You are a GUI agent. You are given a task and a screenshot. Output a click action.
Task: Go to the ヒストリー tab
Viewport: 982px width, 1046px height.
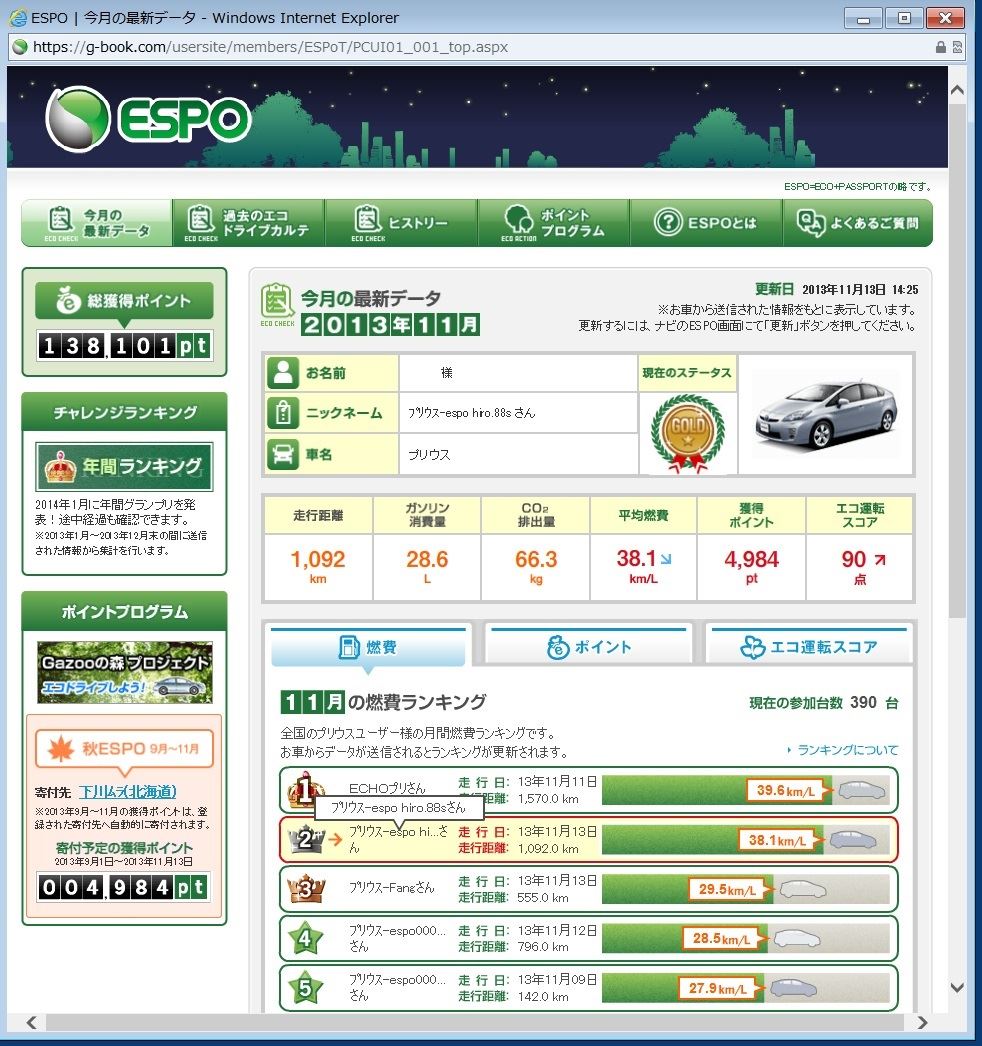pyautogui.click(x=401, y=223)
